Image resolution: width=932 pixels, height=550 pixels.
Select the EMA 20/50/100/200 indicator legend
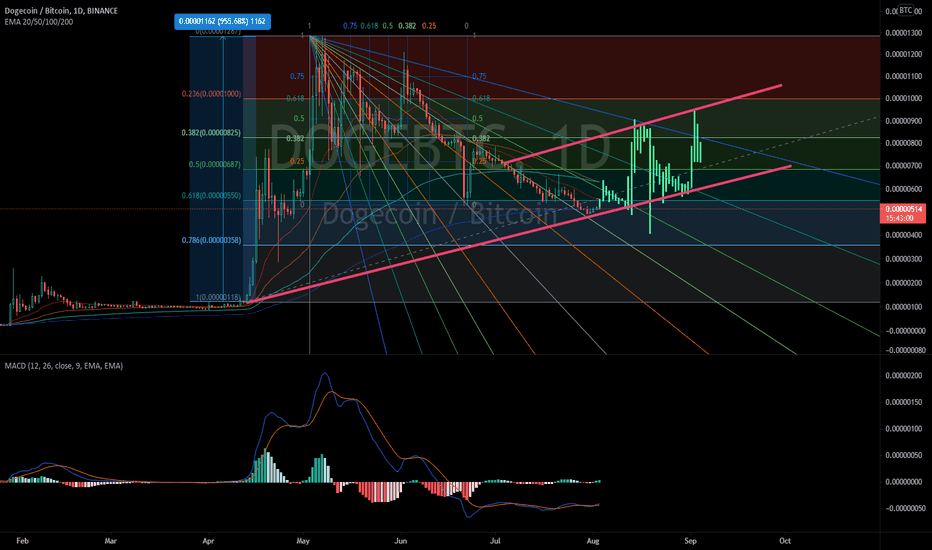coord(39,22)
